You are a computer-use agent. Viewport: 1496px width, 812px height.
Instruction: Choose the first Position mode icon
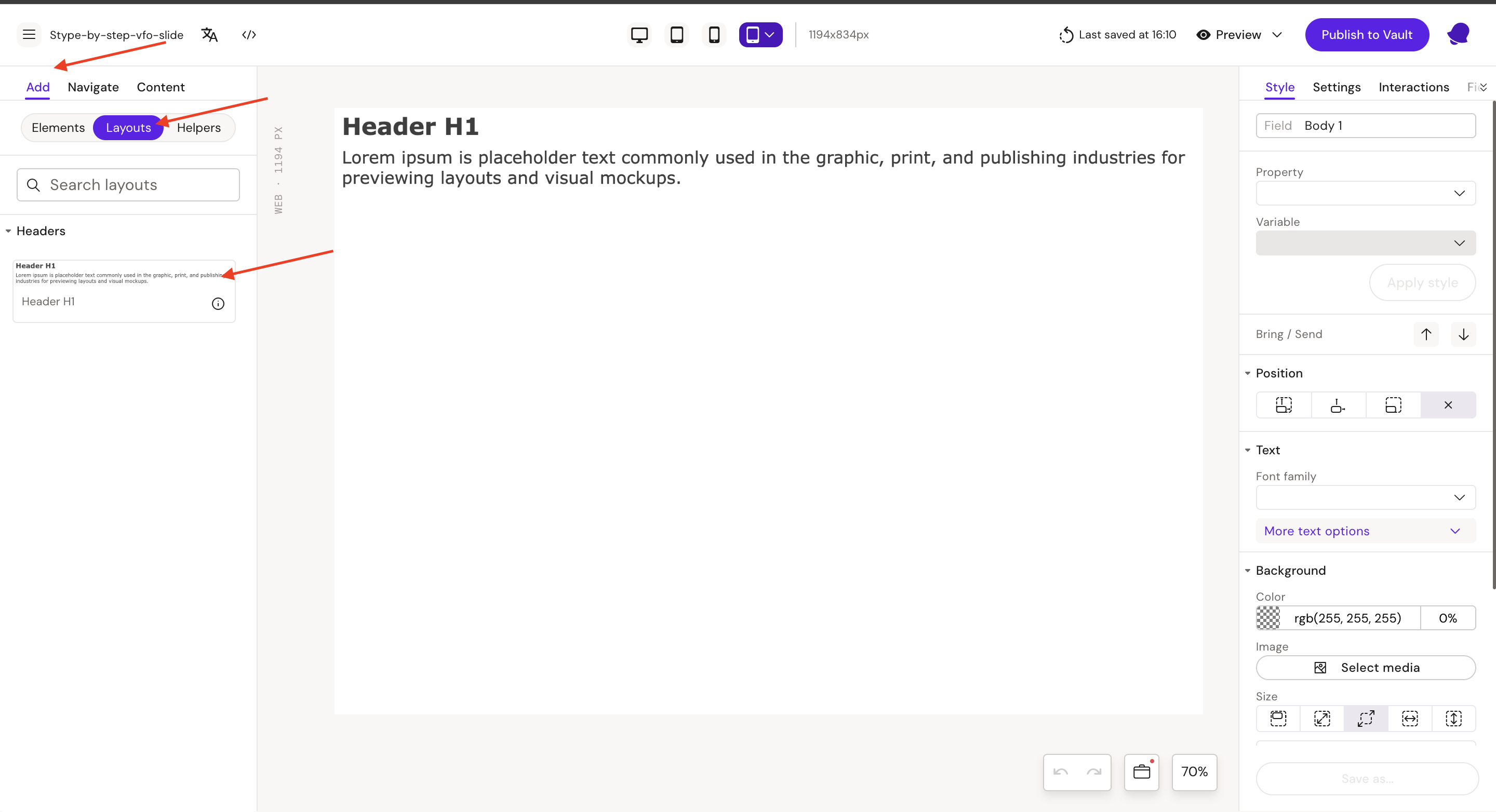(1284, 405)
